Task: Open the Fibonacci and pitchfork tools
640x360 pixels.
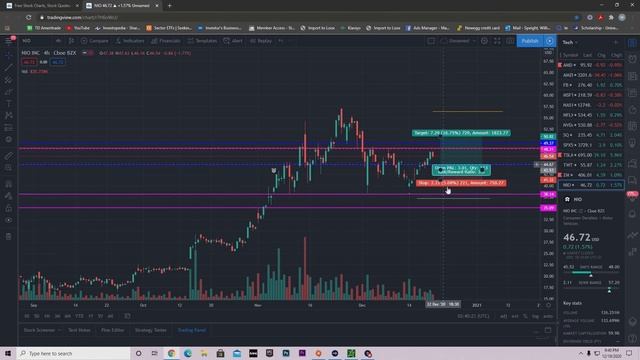Action: click(x=8, y=80)
